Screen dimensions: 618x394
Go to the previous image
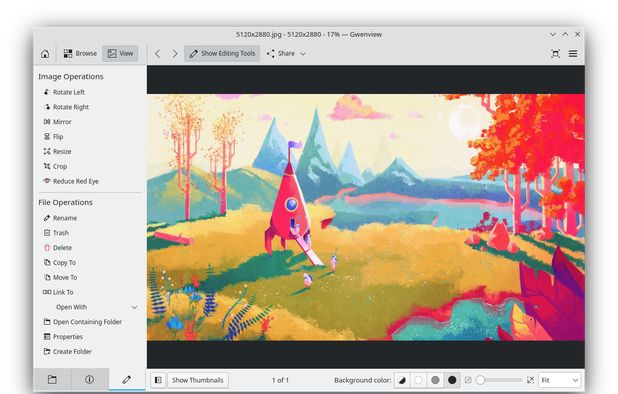pos(158,54)
